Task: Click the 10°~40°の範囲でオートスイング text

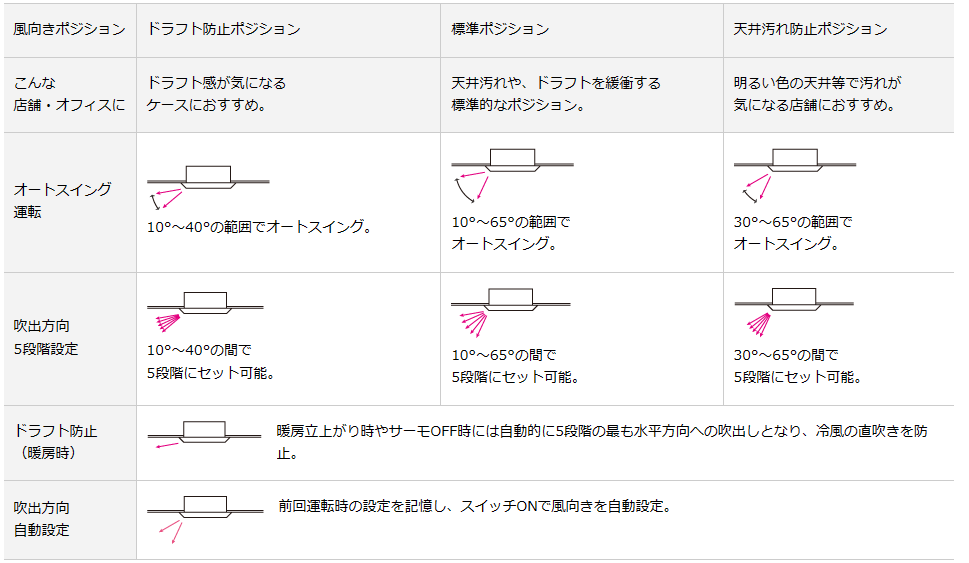Action: coord(260,227)
